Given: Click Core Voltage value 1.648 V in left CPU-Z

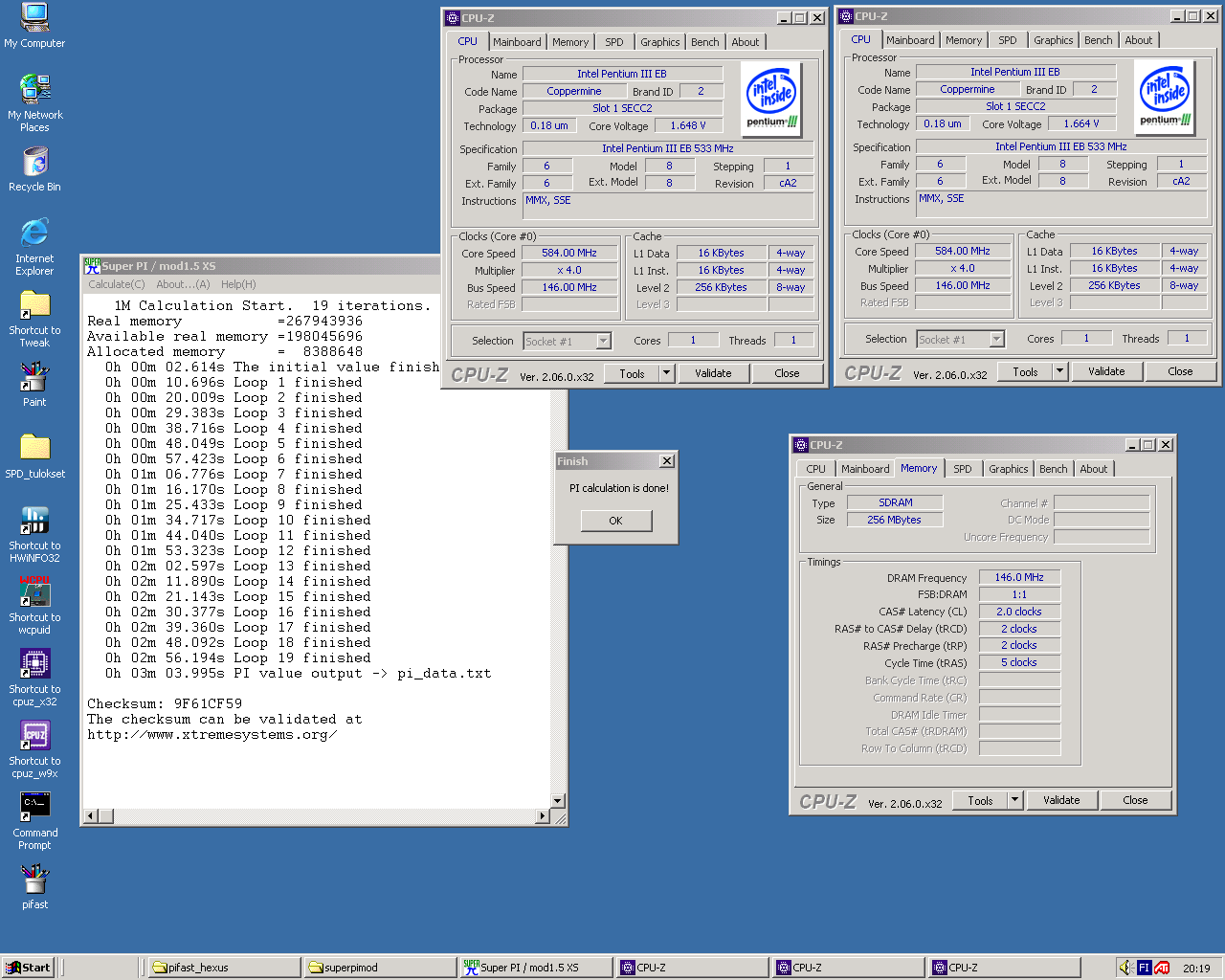Looking at the screenshot, I should [688, 125].
